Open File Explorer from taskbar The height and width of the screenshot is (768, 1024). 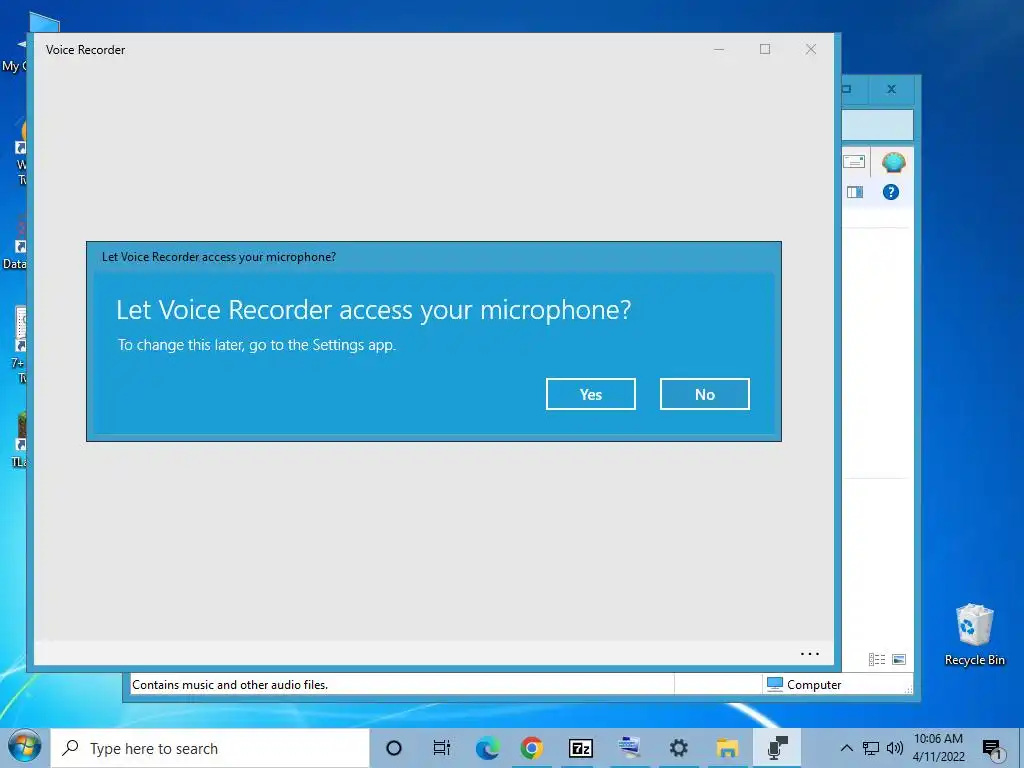(727, 748)
